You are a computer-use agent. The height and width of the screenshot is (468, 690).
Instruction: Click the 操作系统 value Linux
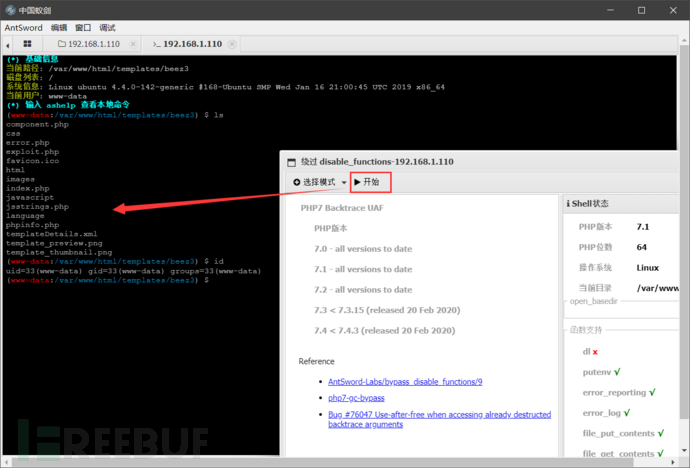[x=648, y=268]
